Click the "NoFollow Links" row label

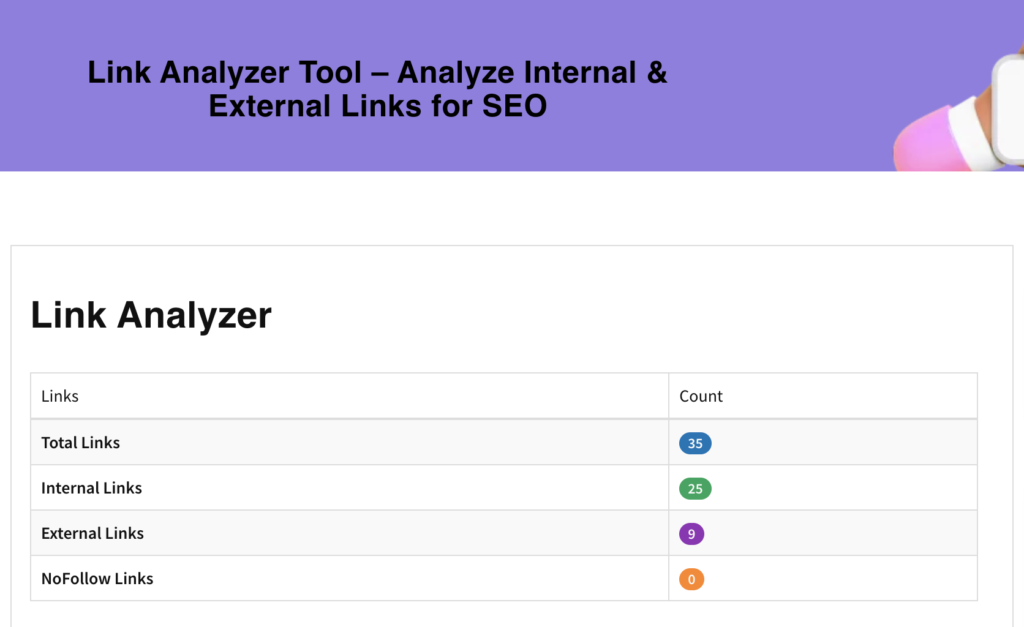pyautogui.click(x=97, y=578)
